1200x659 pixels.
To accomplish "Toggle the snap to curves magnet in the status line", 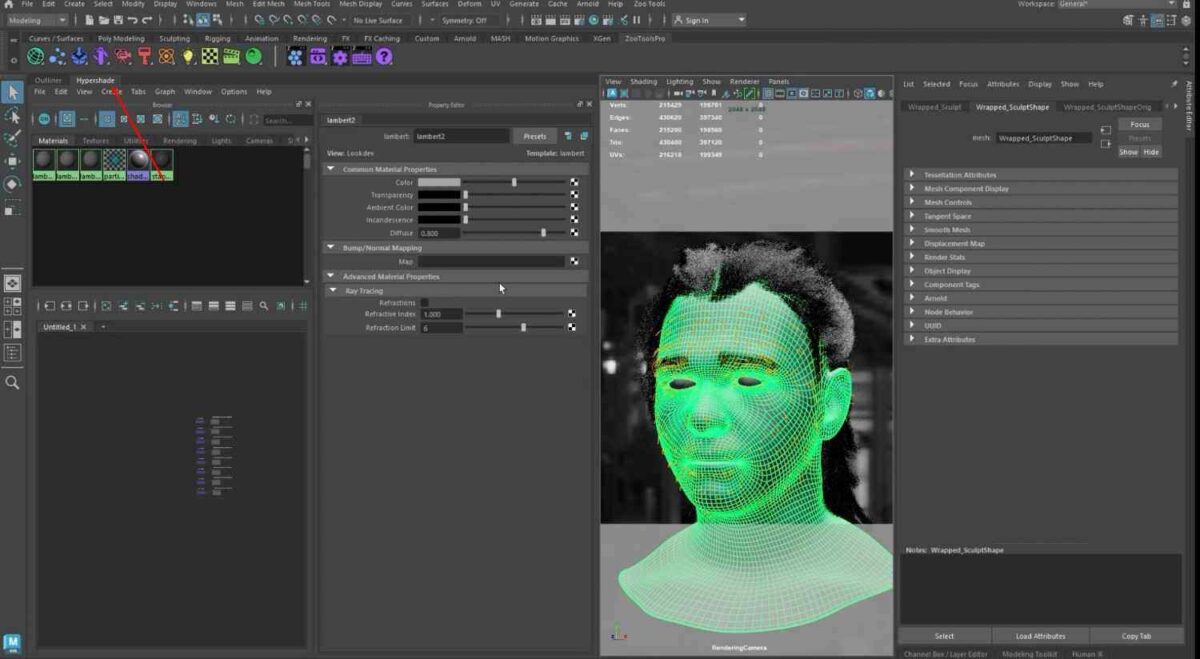I will point(274,20).
